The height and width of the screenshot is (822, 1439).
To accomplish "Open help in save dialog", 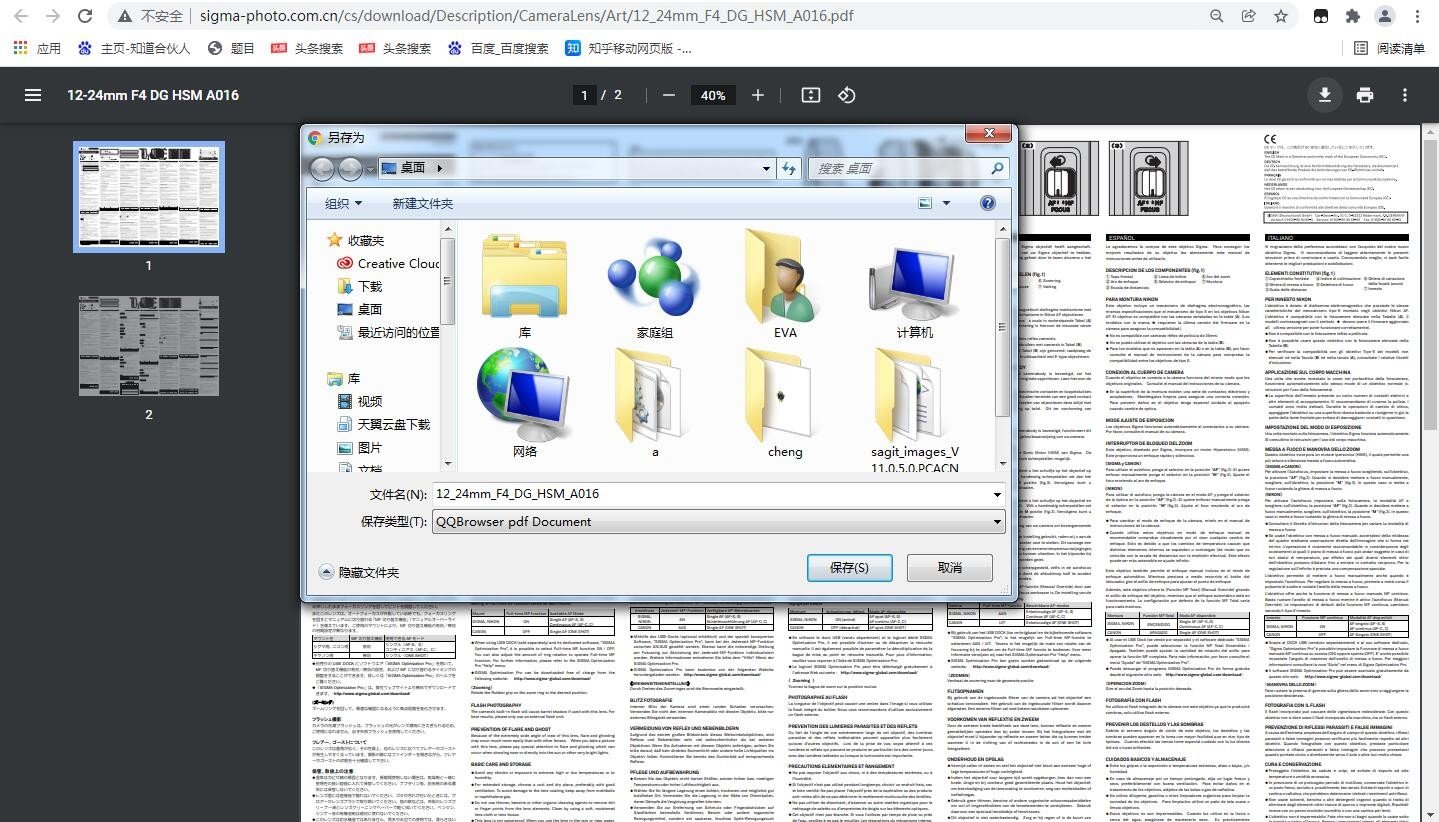I will coord(988,203).
